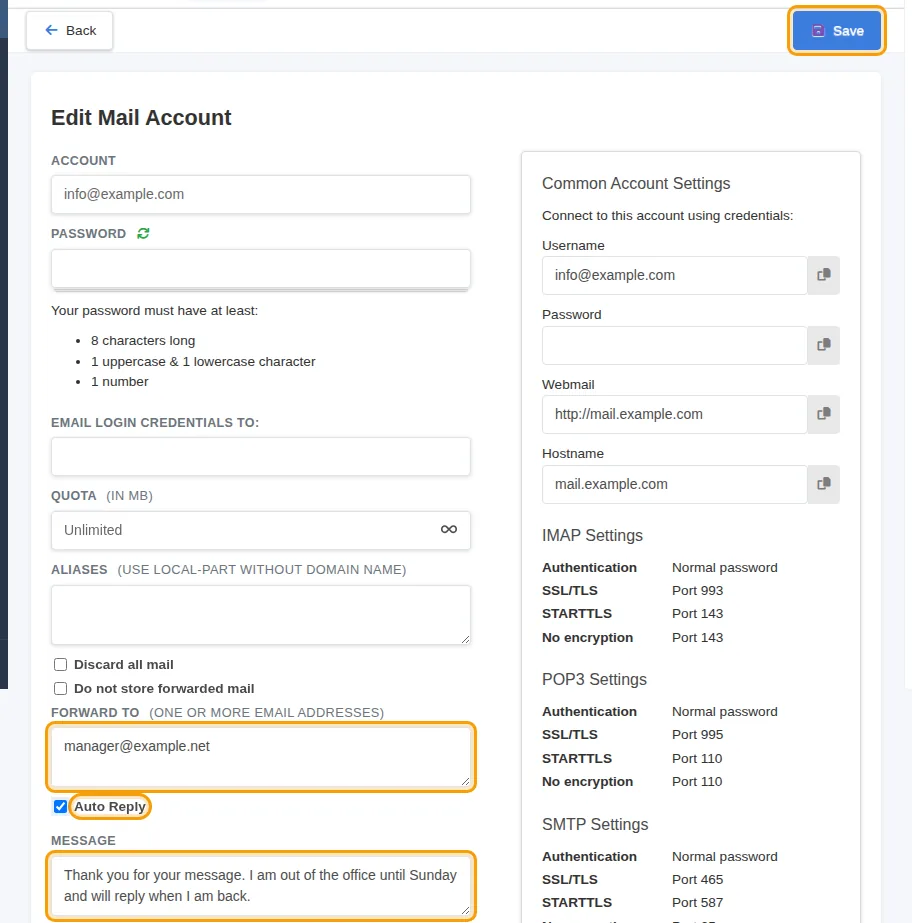The height and width of the screenshot is (923, 912).
Task: Click SMTP STARTTLS Port 587 value
Action: click(697, 902)
